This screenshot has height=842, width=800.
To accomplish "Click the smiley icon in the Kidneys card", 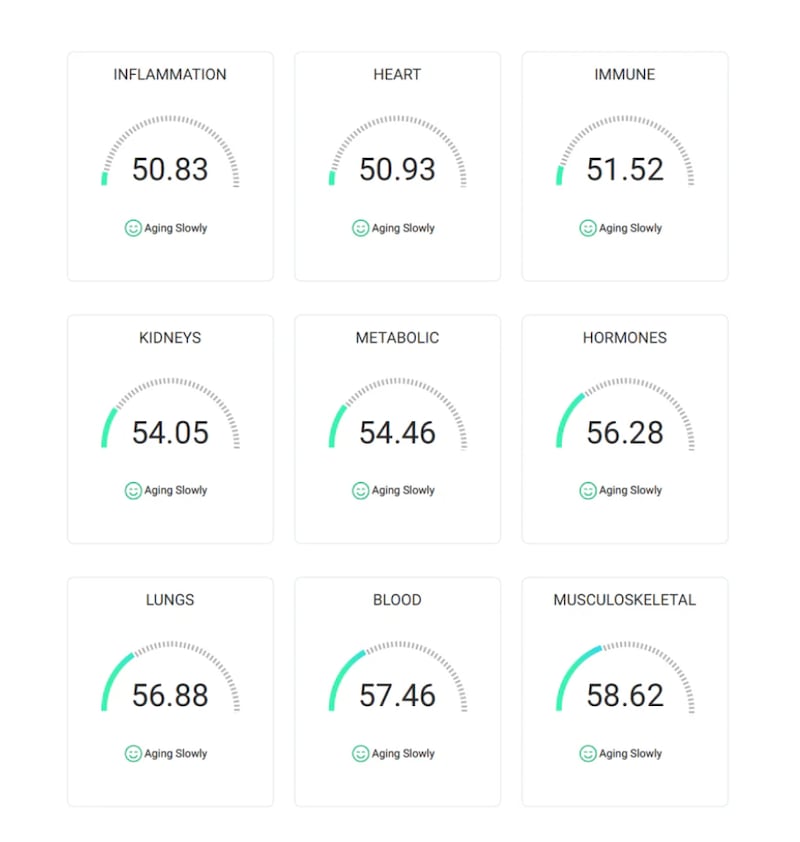I will click(x=133, y=491).
